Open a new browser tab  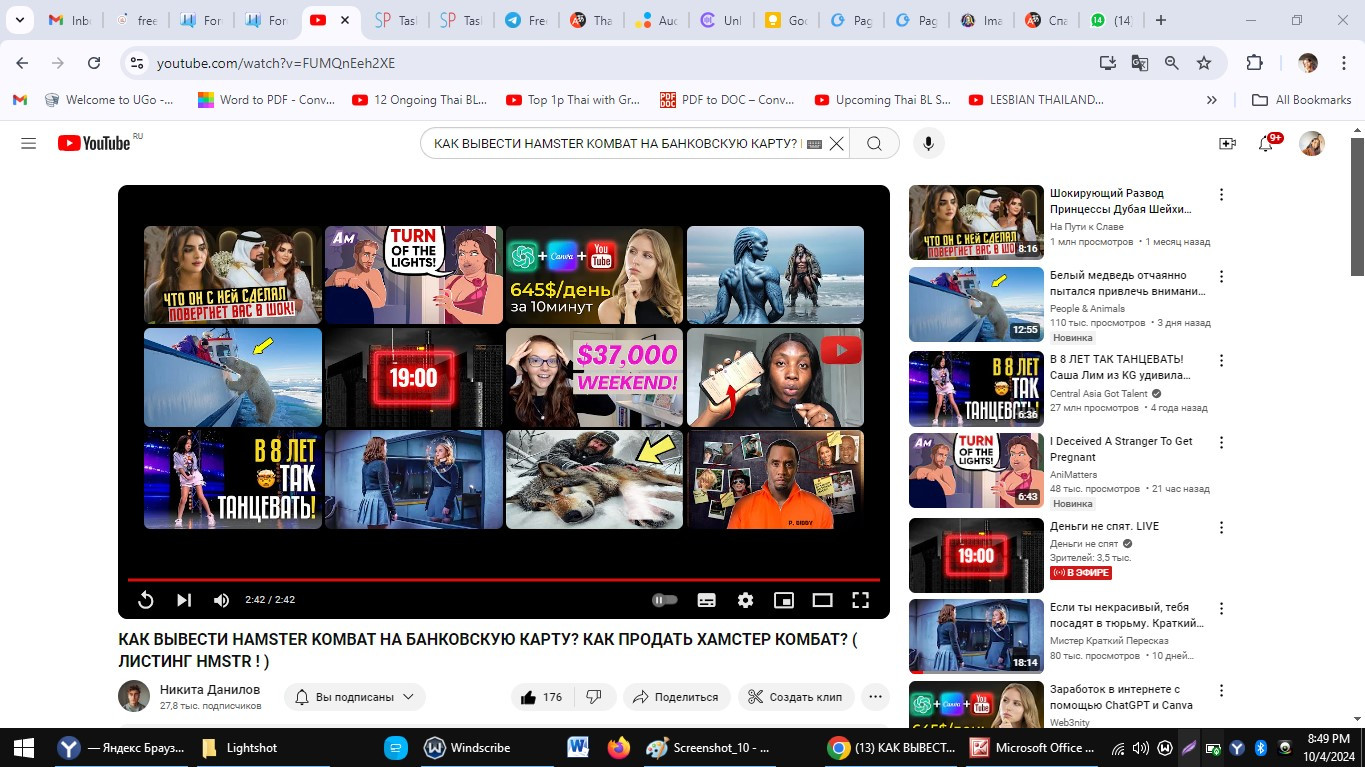[x=1161, y=20]
